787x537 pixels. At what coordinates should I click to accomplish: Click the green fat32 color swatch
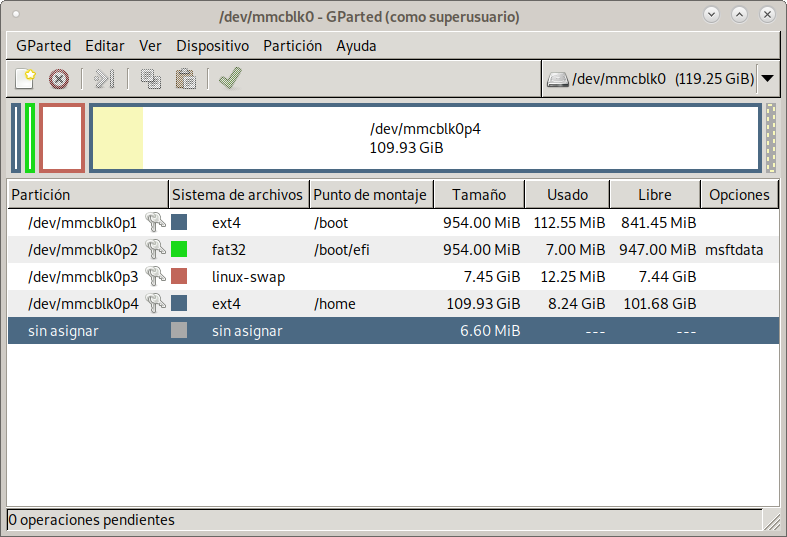[179, 249]
